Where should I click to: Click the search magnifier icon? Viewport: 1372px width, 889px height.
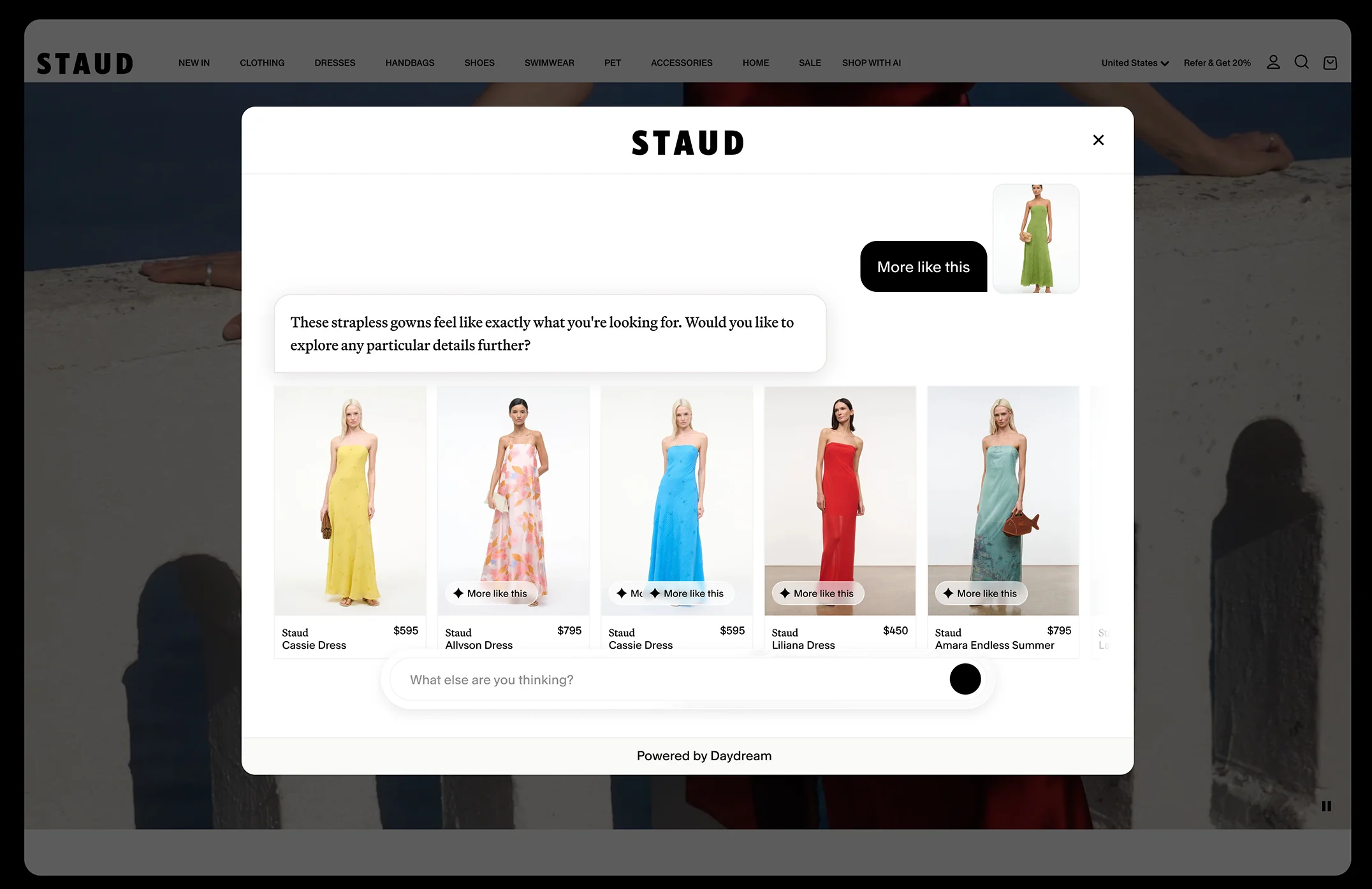(x=1301, y=62)
